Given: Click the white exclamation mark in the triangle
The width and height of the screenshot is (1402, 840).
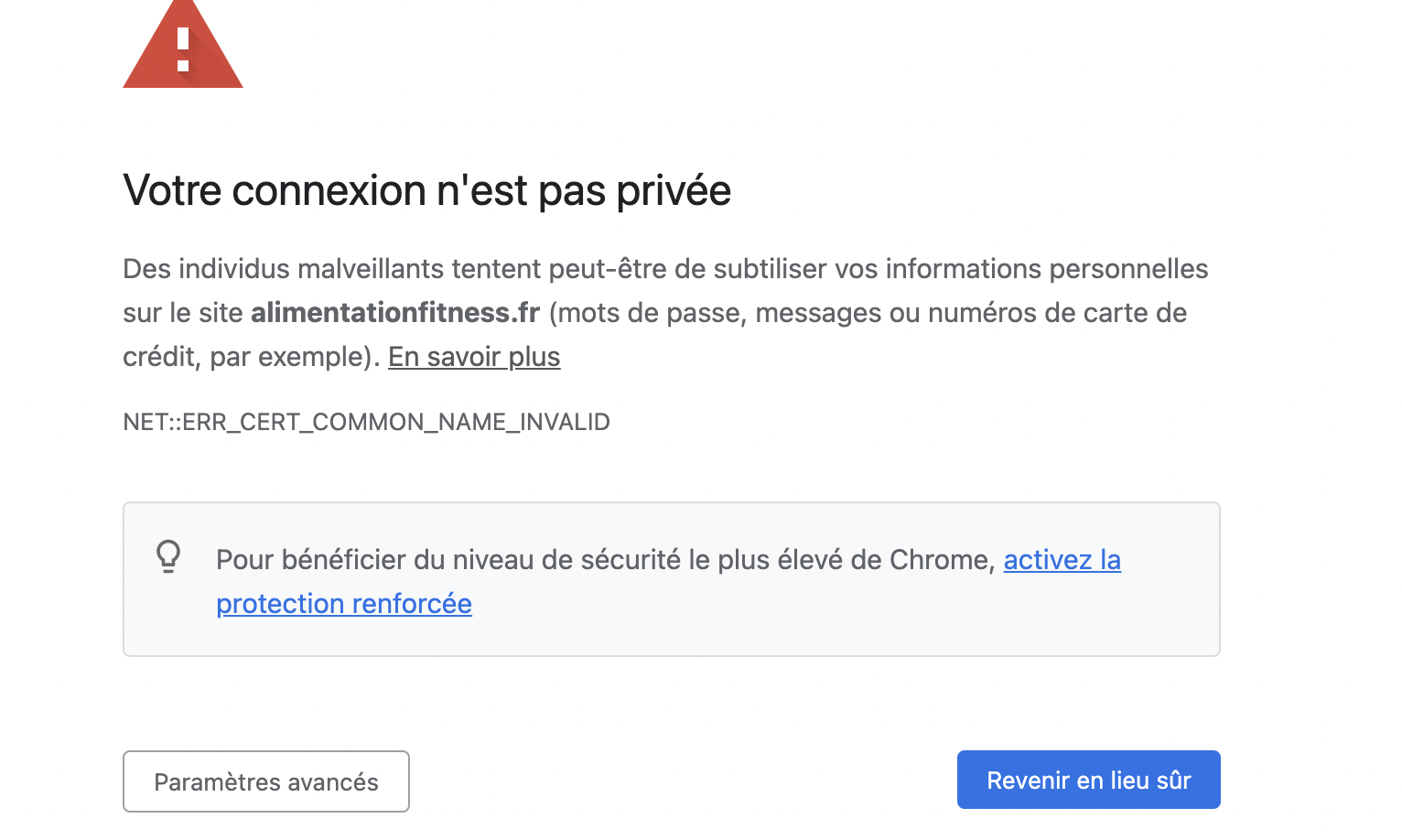Looking at the screenshot, I should point(183,49).
